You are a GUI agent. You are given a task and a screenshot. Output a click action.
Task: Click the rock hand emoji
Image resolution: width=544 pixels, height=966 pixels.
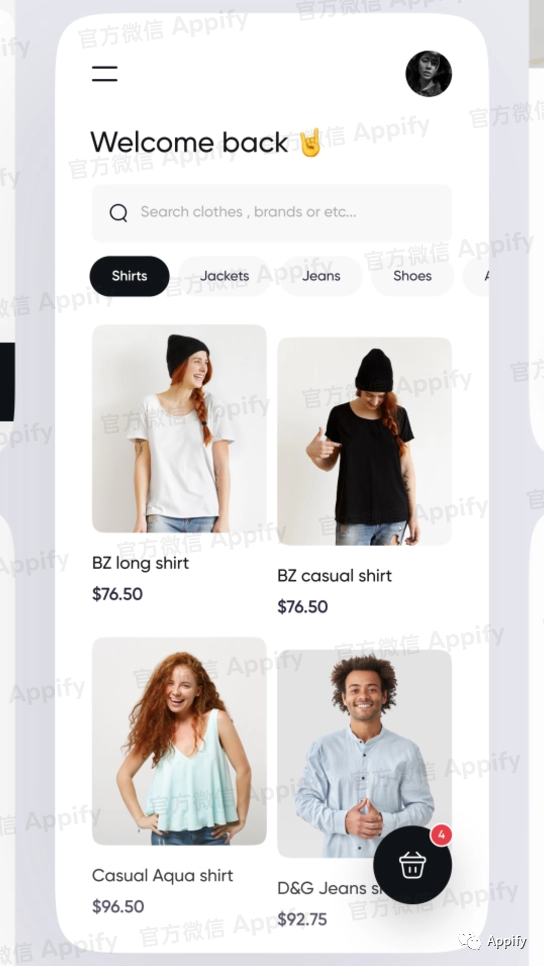310,142
